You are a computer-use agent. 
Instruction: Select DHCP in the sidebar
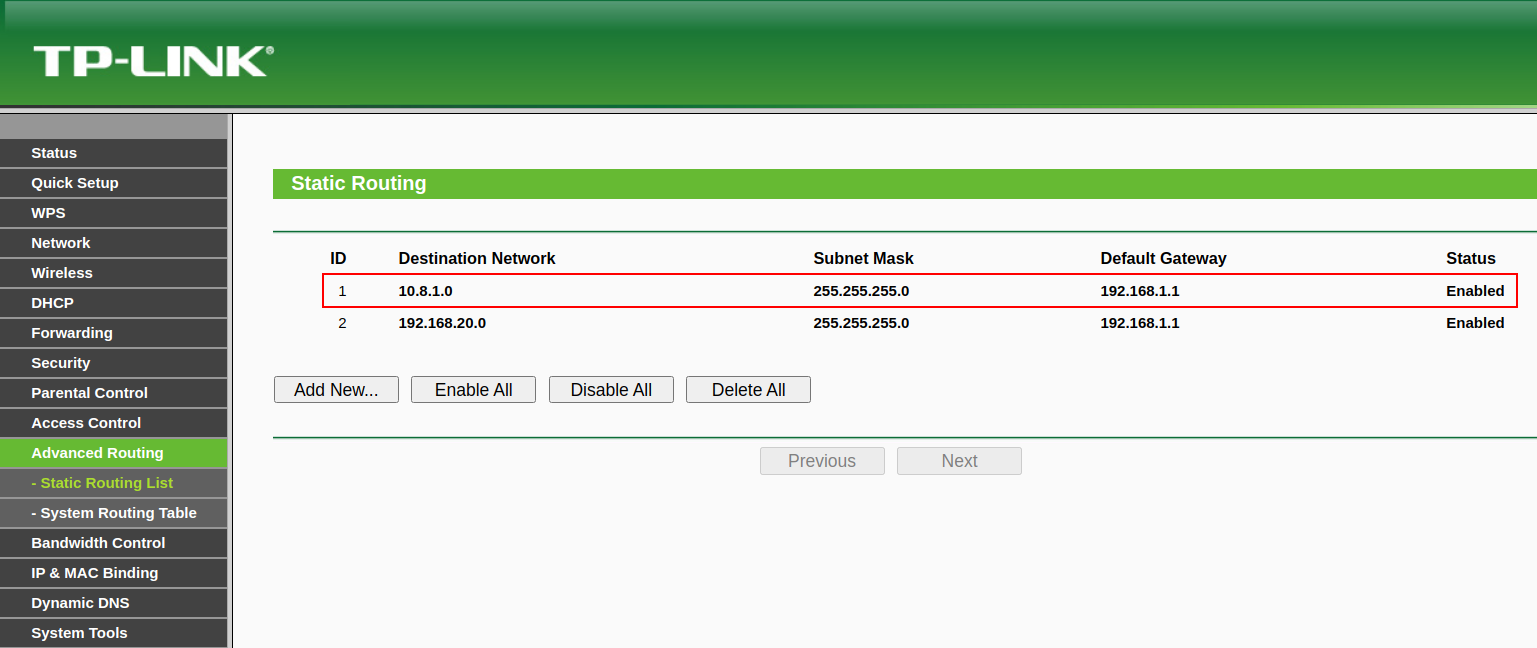114,303
